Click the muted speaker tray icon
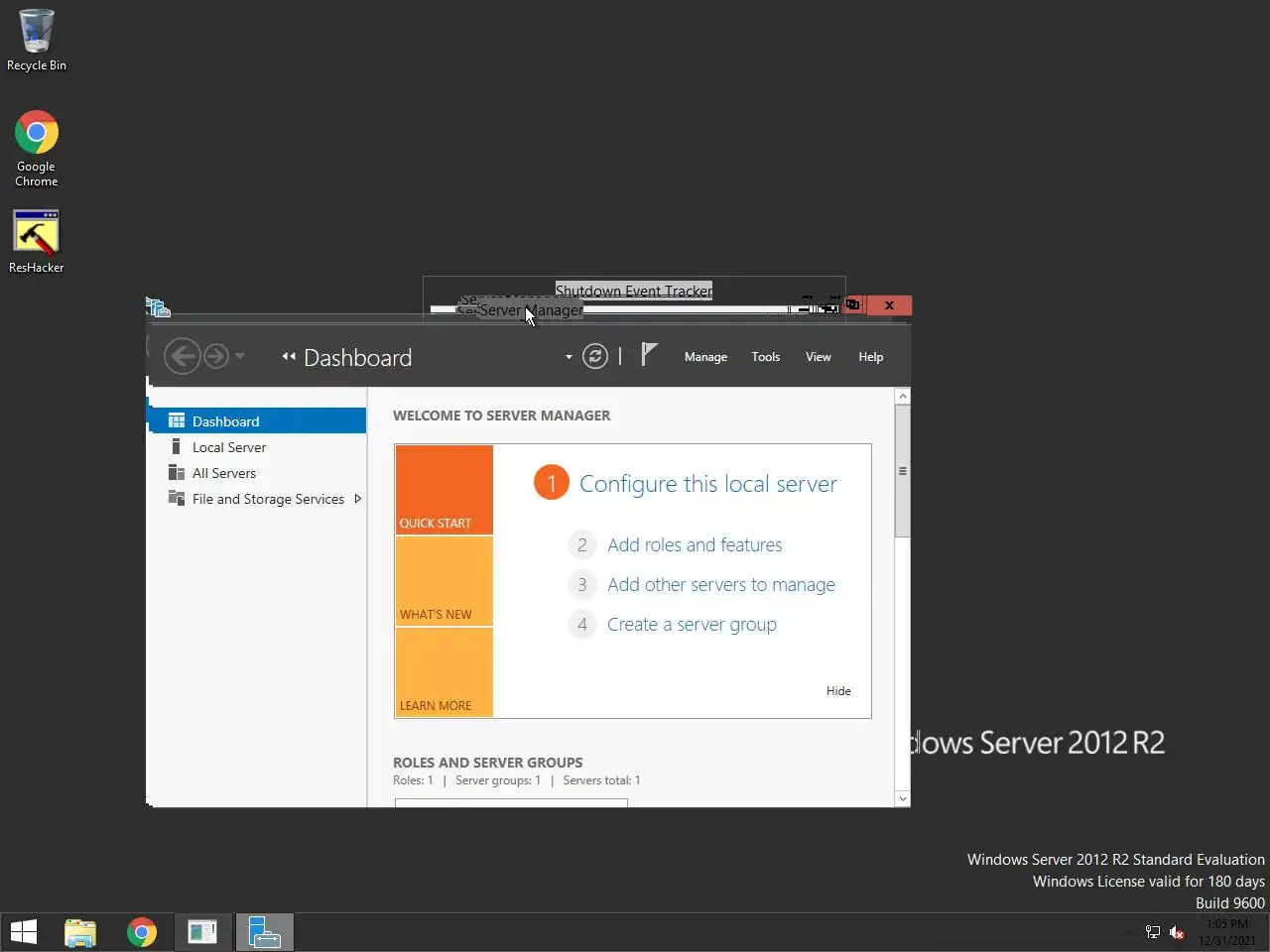Screen dimensions: 1270x952 tap(1177, 932)
